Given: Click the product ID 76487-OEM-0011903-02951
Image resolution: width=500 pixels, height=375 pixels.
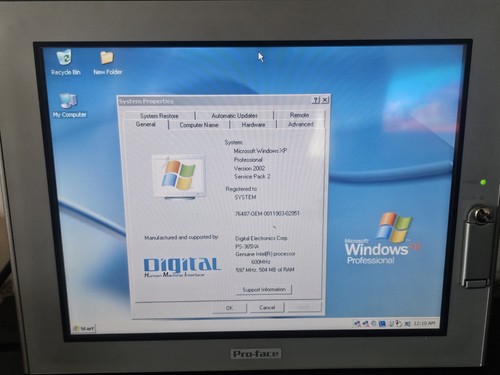Looking at the screenshot, I should pos(267,213).
